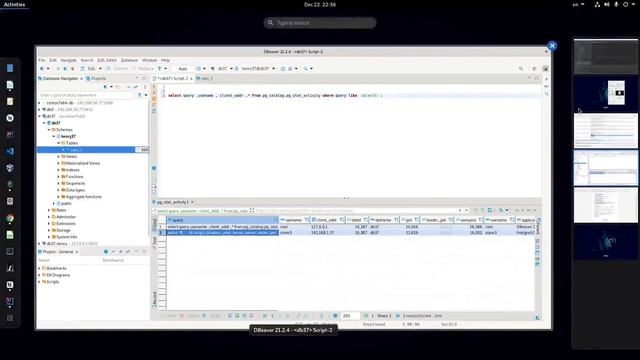Open the Help menu

[x=165, y=60]
